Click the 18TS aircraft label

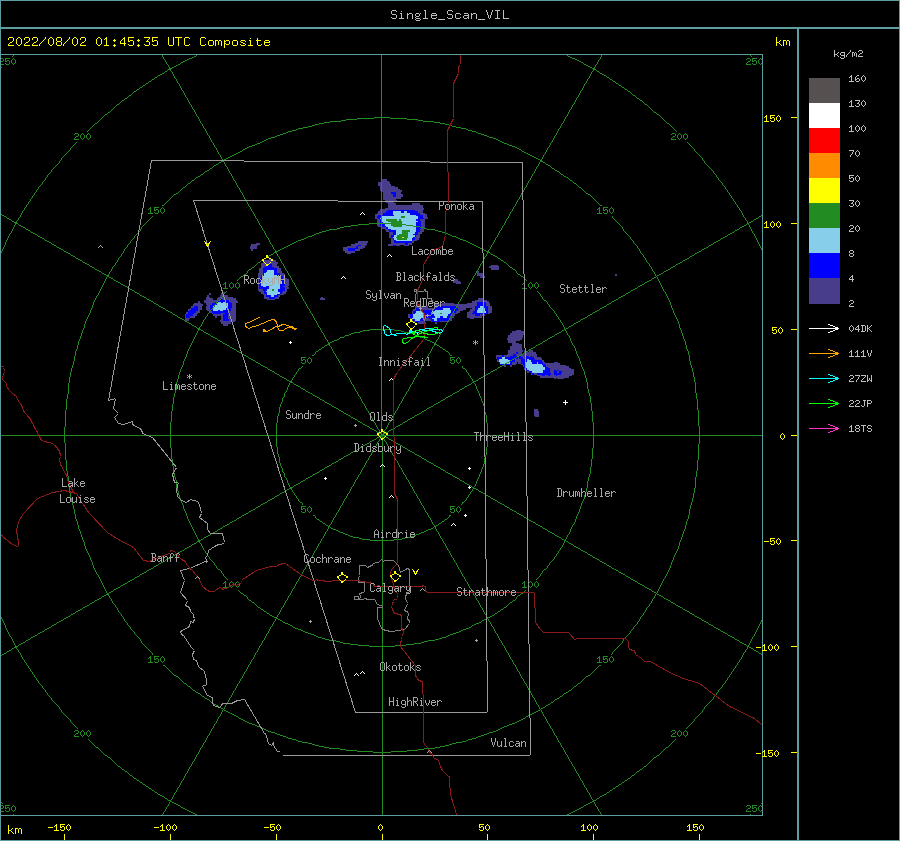pos(860,429)
